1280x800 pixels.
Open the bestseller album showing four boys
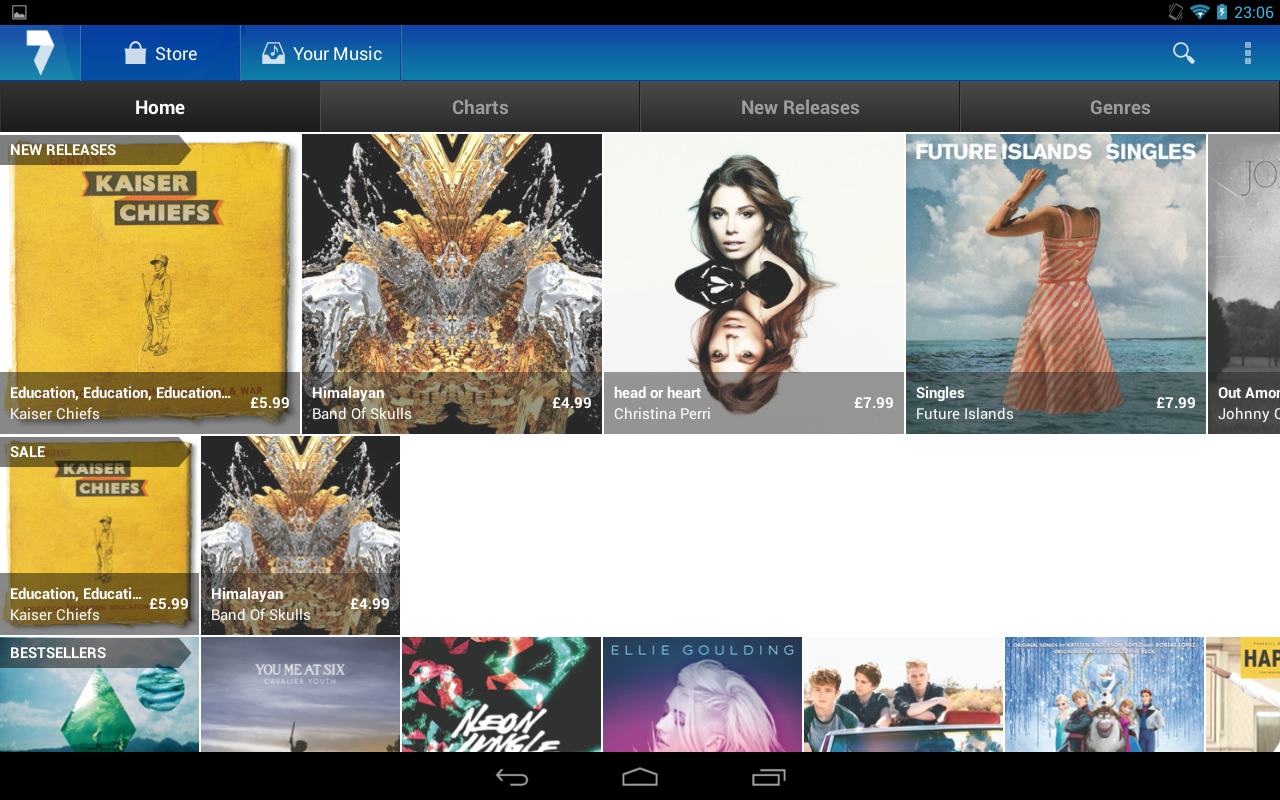pyautogui.click(x=903, y=694)
